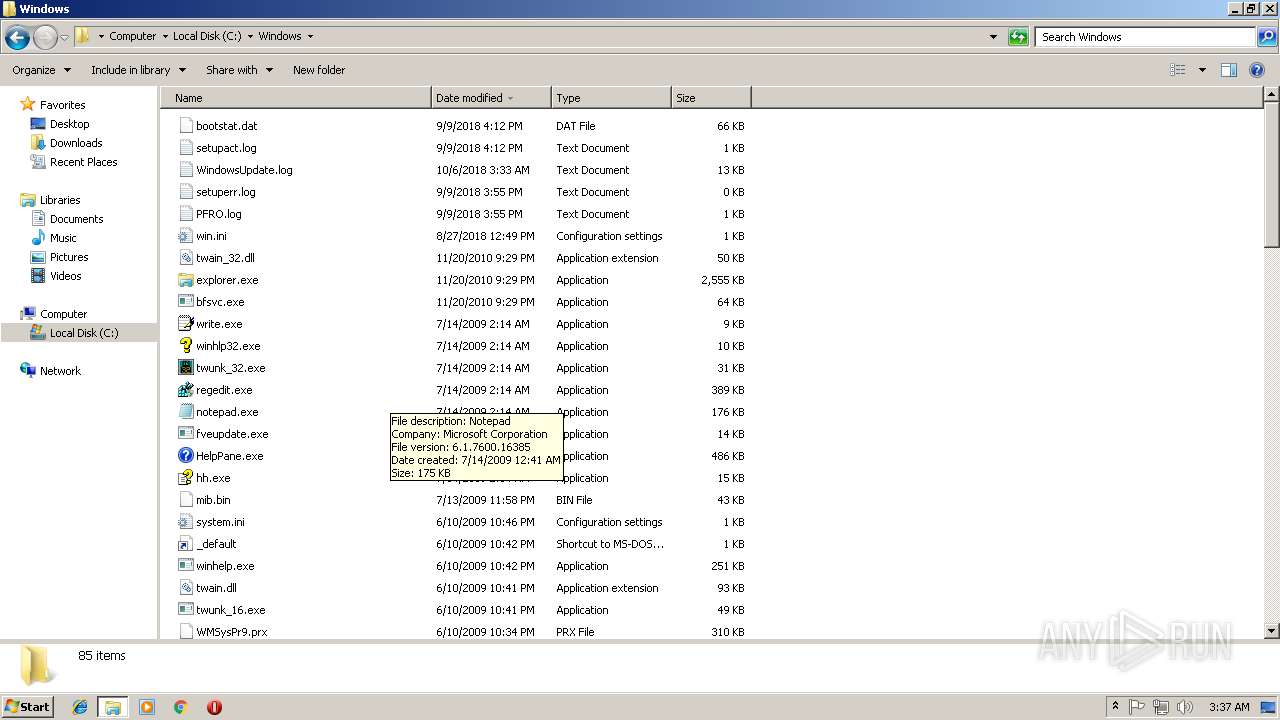Expand the Computer breadcrumb arrow
This screenshot has height=720, width=1280.
[x=164, y=36]
